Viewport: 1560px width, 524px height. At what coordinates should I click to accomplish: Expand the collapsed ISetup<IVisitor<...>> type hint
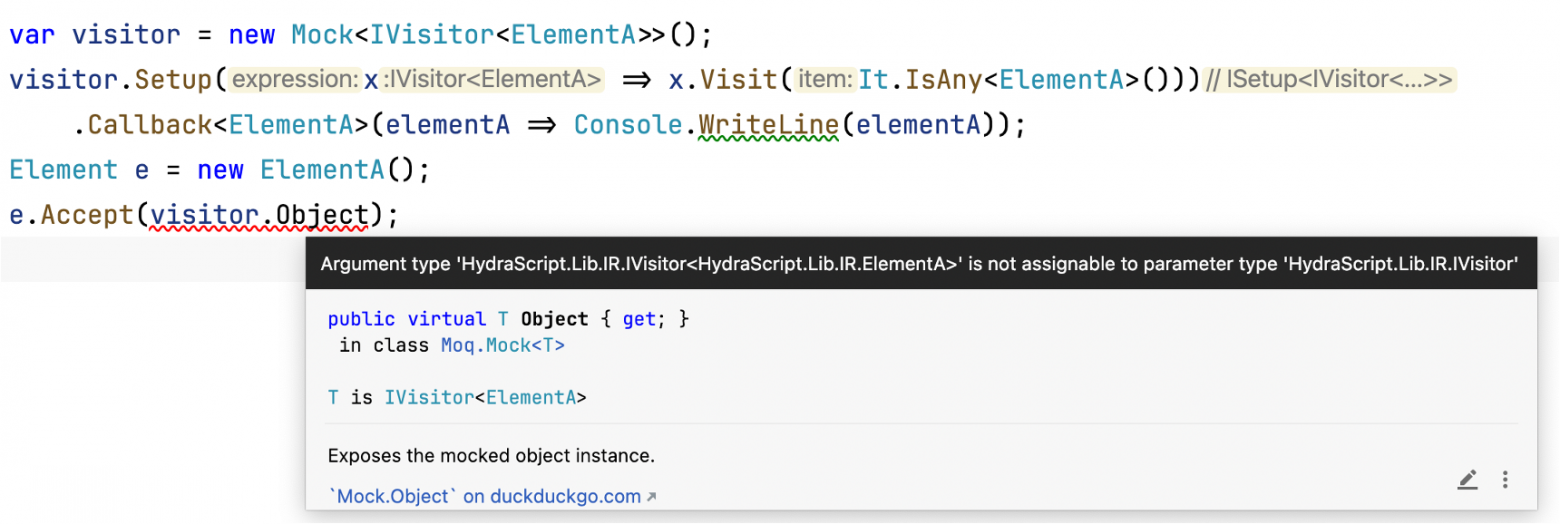(x=1331, y=80)
